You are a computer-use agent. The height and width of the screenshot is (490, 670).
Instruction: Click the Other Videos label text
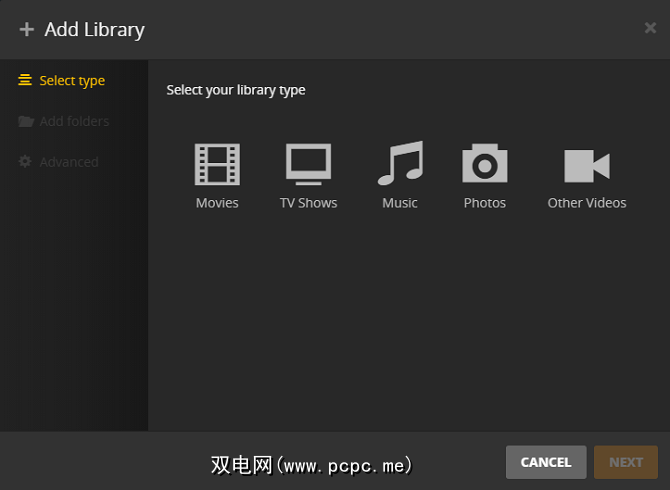[x=587, y=203]
